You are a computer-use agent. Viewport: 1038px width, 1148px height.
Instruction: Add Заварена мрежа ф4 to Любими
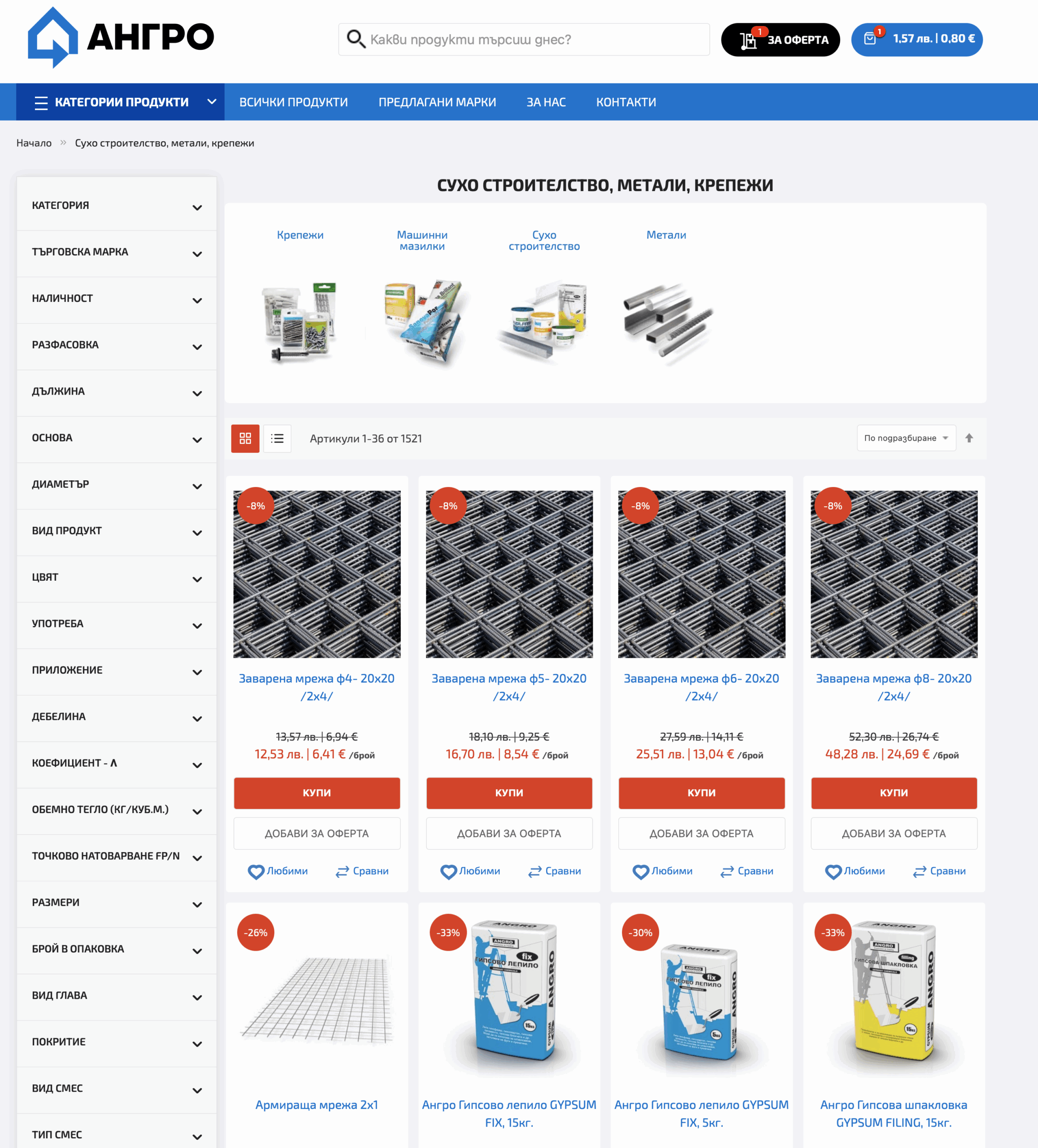coord(278,871)
